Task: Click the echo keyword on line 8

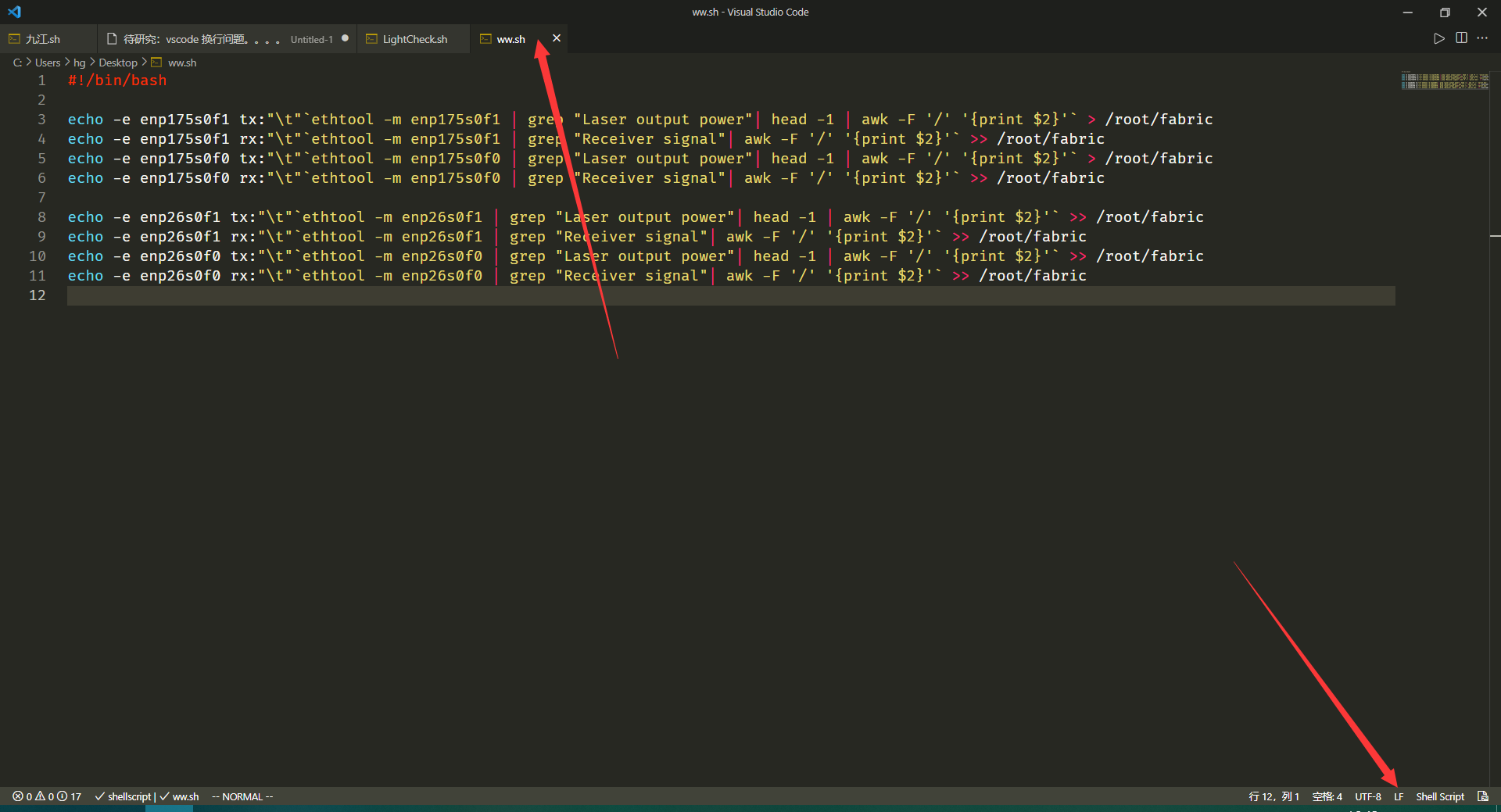Action: click(85, 217)
